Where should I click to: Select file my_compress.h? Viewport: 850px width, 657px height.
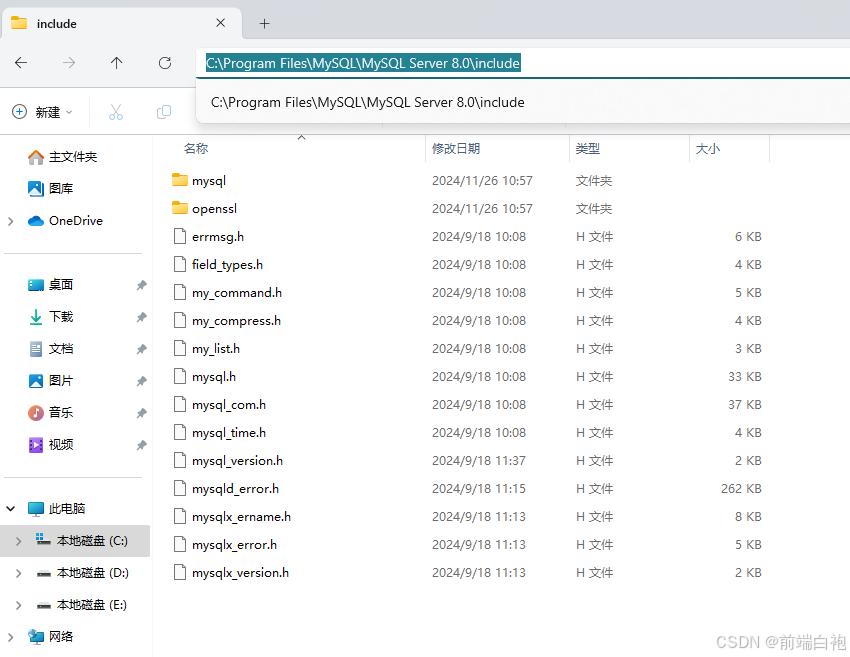click(x=227, y=321)
